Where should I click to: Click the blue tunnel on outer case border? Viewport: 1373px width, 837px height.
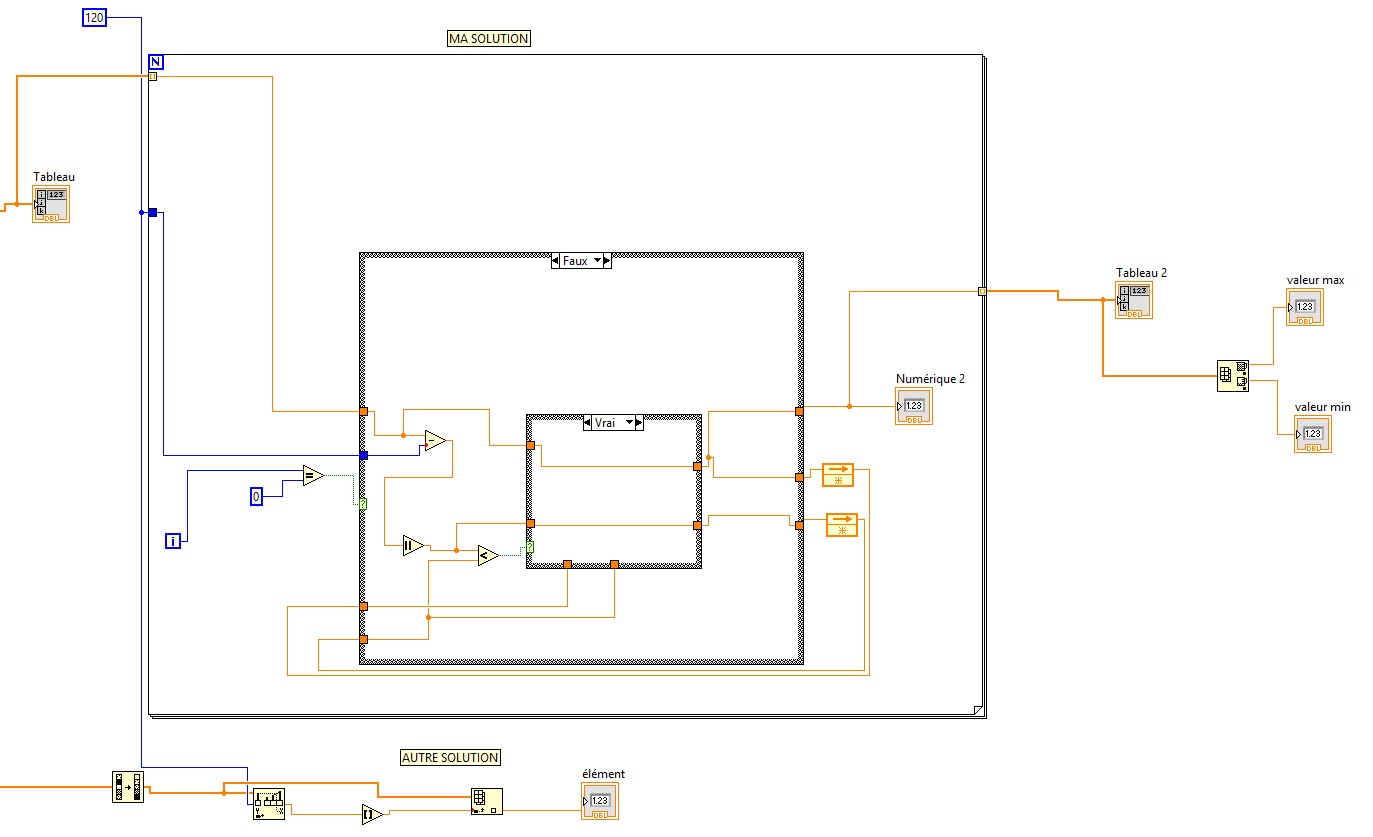point(363,455)
